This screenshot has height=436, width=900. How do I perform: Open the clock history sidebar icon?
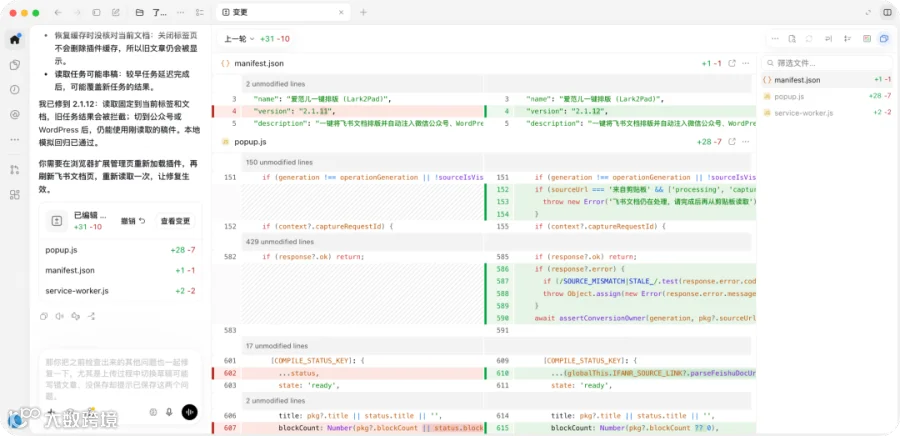15,89
